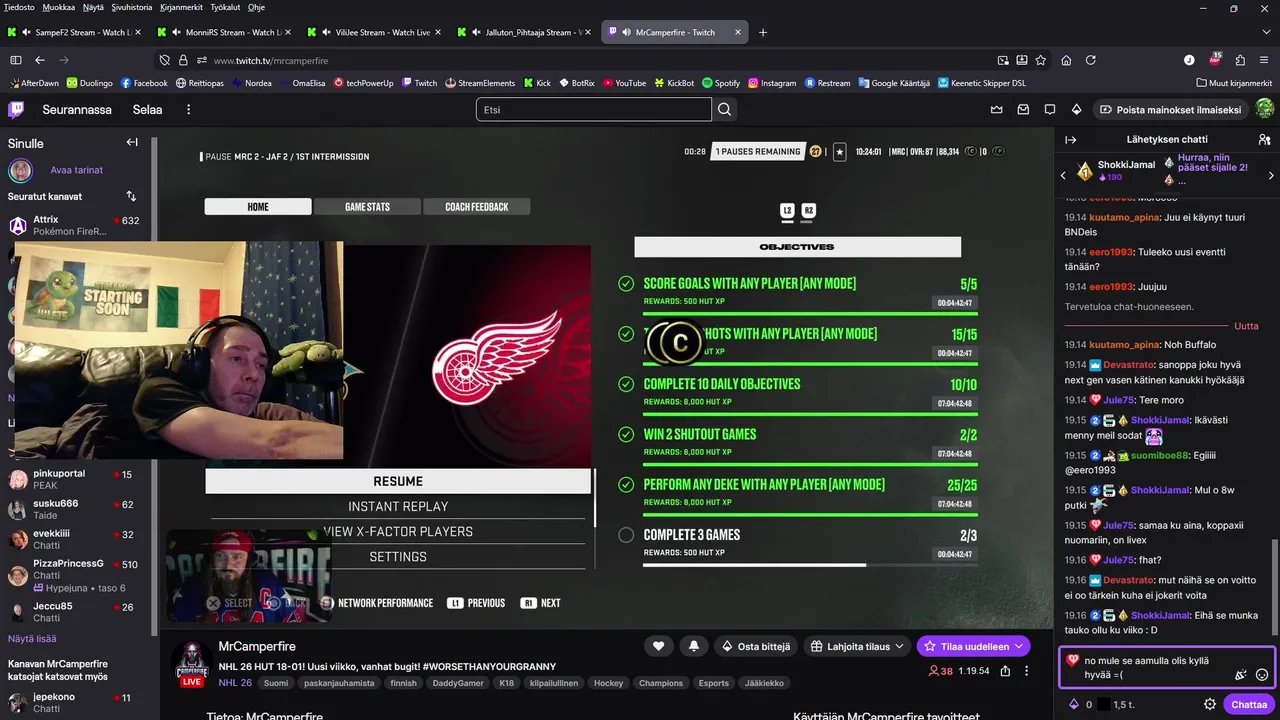Click the Twitch search field

pos(594,109)
